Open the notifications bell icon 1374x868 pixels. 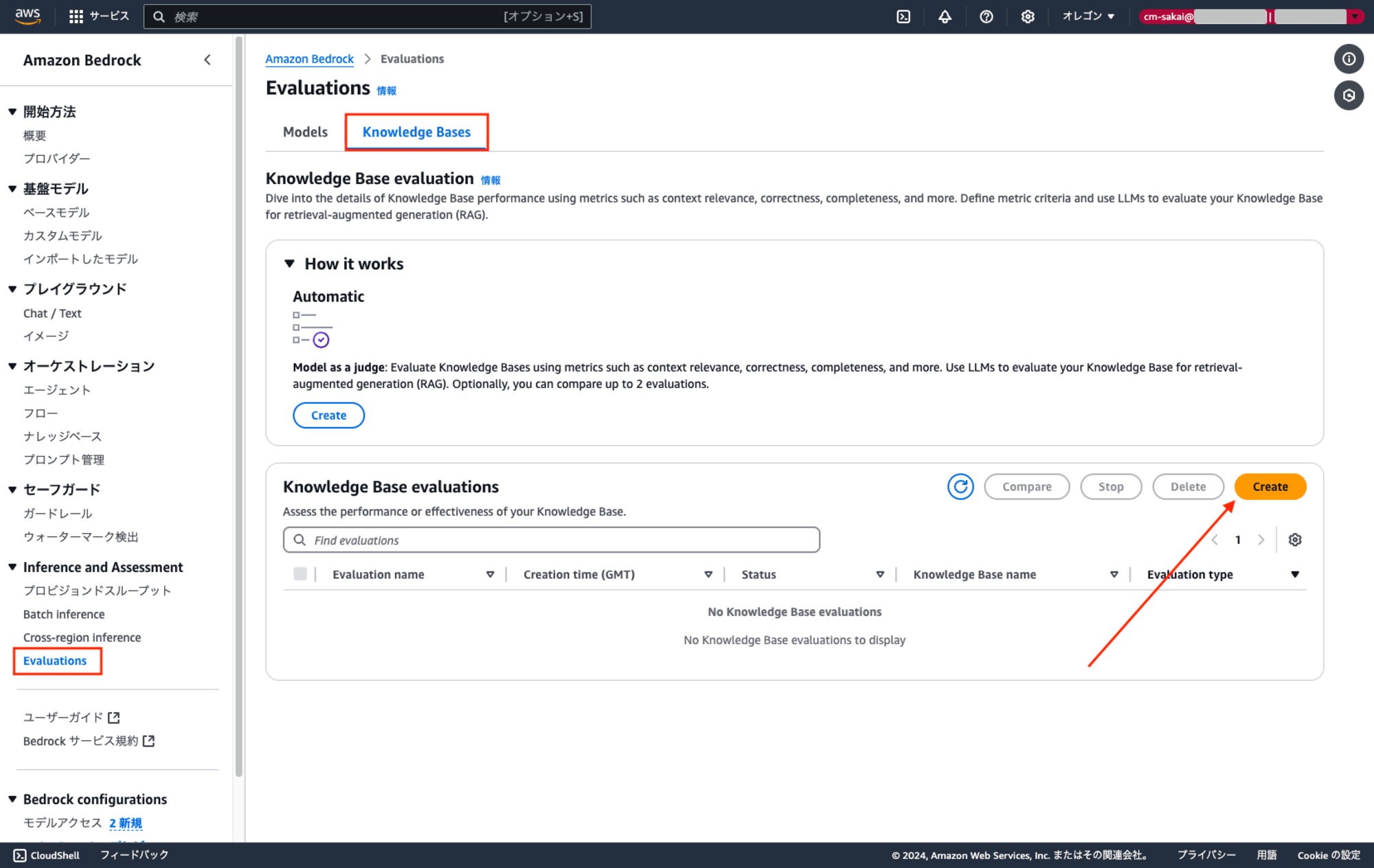(945, 16)
